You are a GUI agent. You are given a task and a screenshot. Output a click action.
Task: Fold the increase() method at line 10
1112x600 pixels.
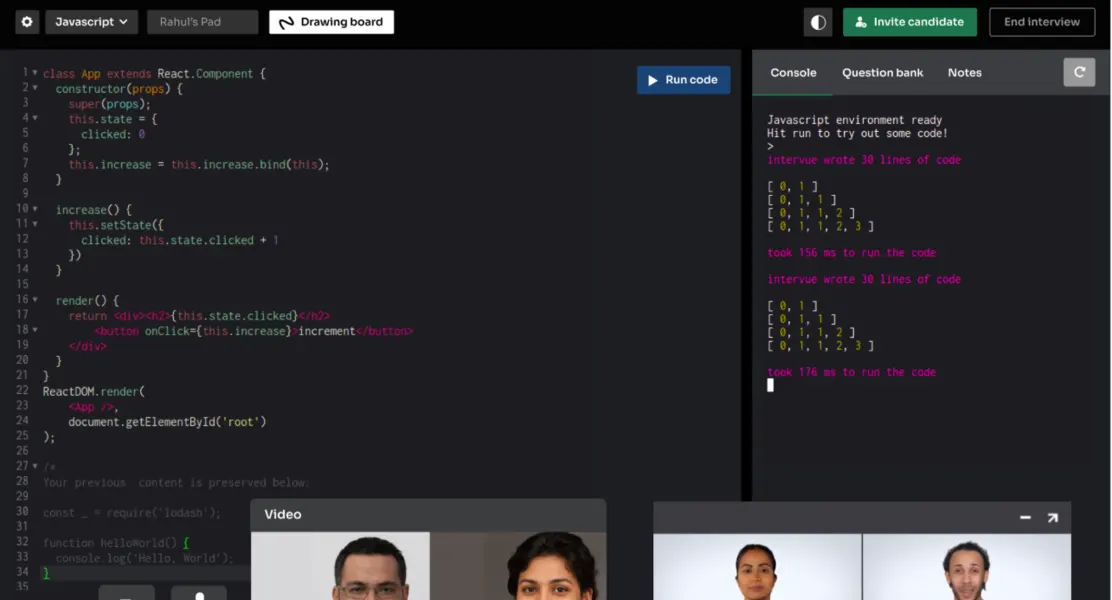point(35,209)
